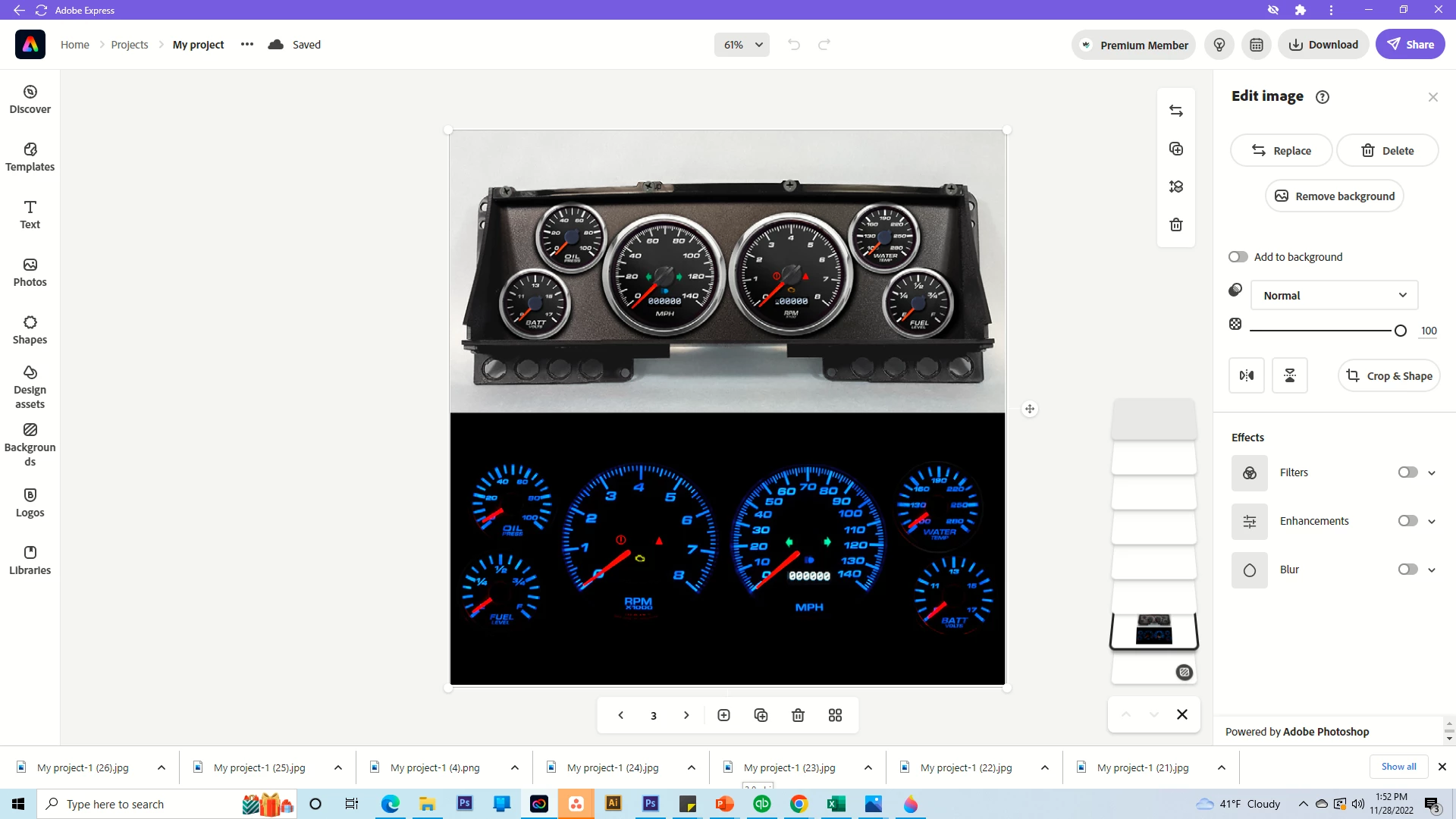
Task: Open Design assets in left sidebar
Action: point(30,387)
